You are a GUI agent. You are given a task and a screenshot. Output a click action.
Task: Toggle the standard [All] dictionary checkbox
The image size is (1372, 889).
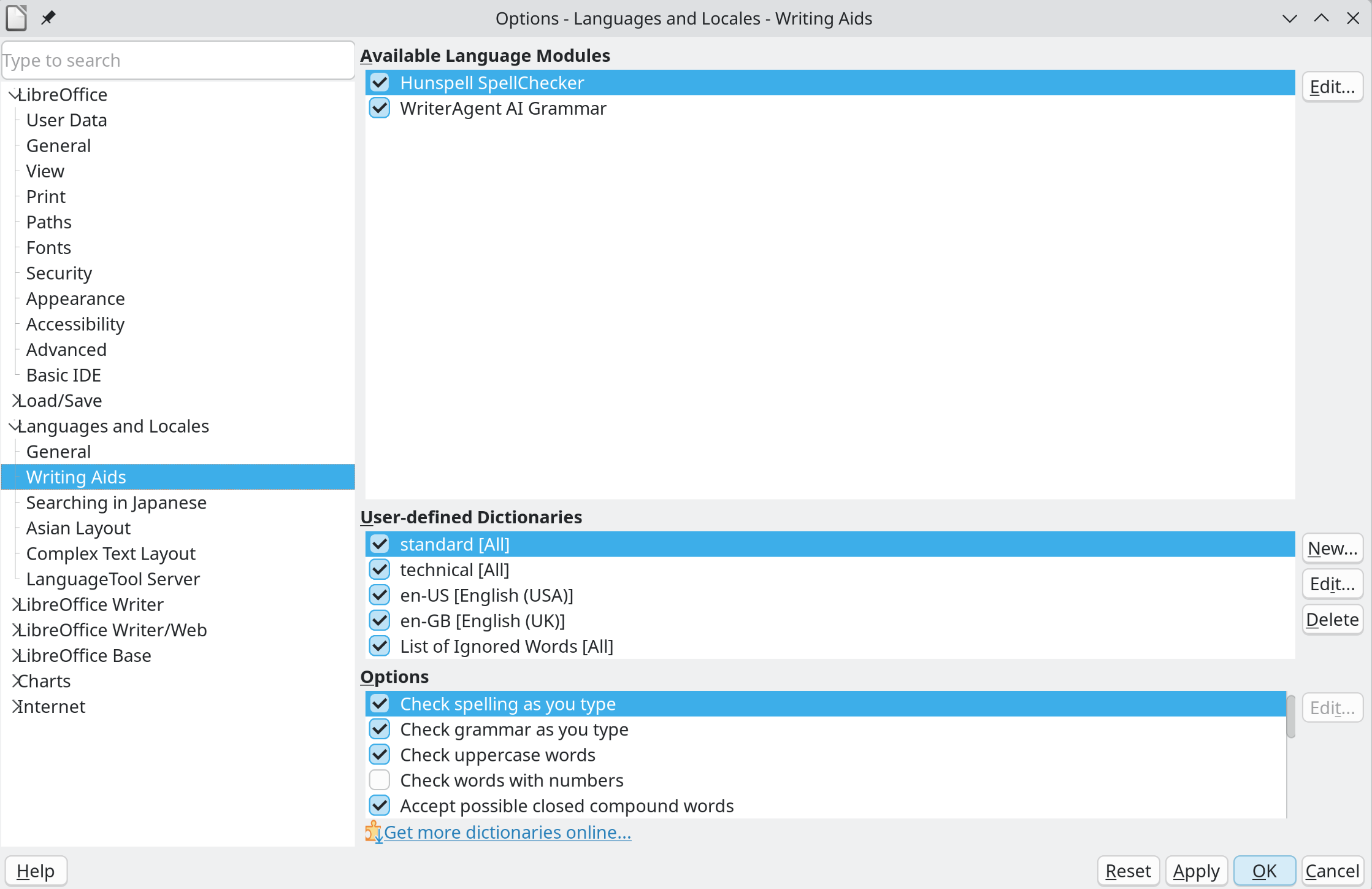tap(380, 544)
